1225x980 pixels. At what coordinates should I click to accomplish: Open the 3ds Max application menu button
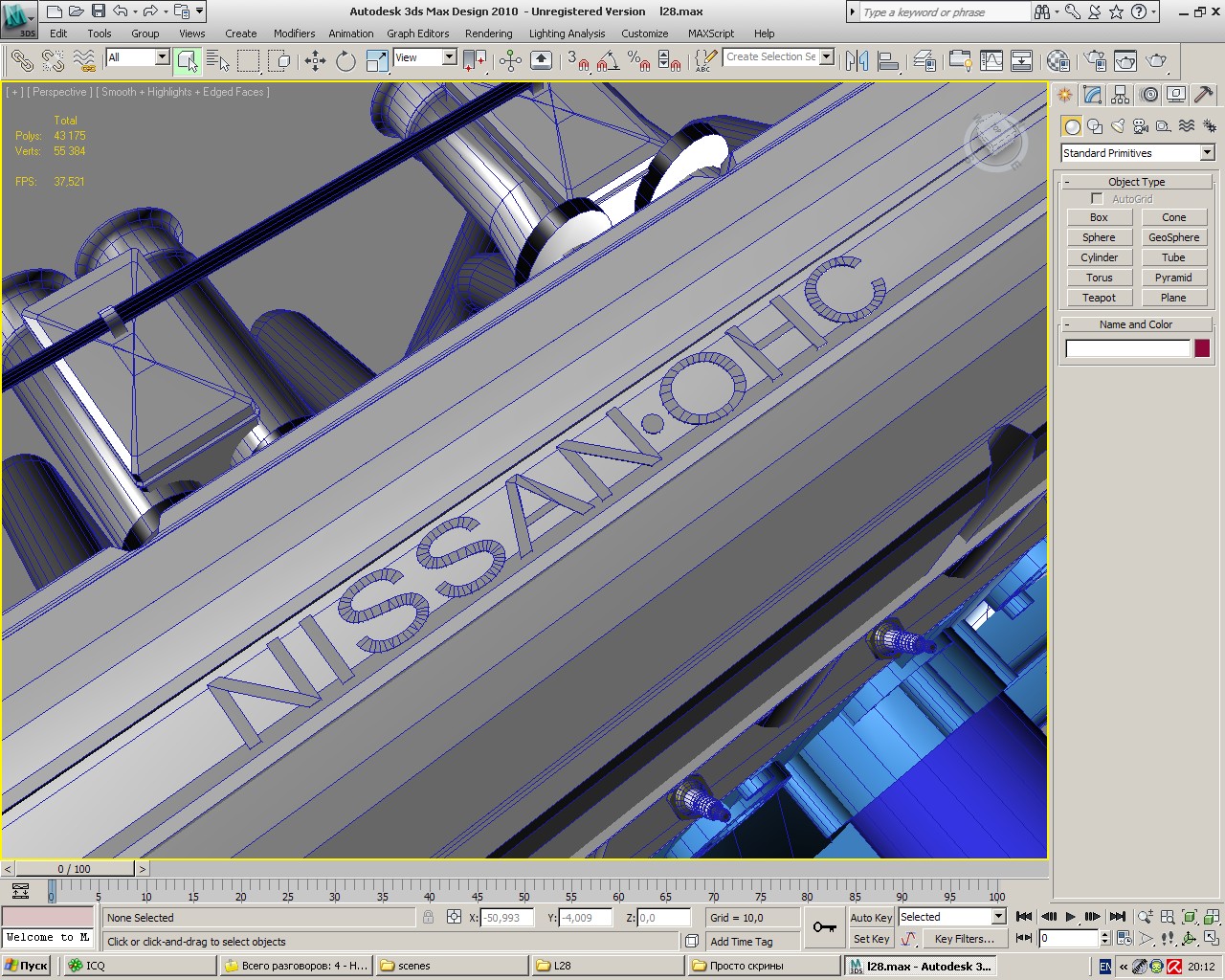coord(19,19)
